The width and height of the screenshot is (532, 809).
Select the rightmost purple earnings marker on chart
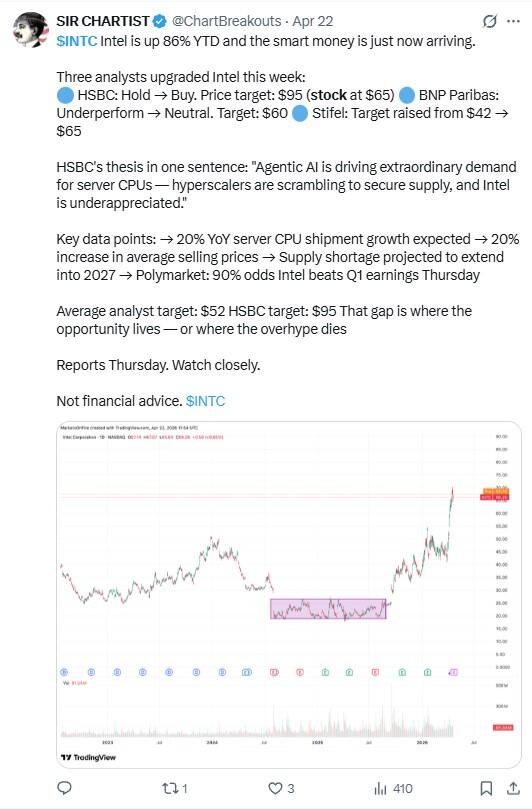tap(454, 672)
